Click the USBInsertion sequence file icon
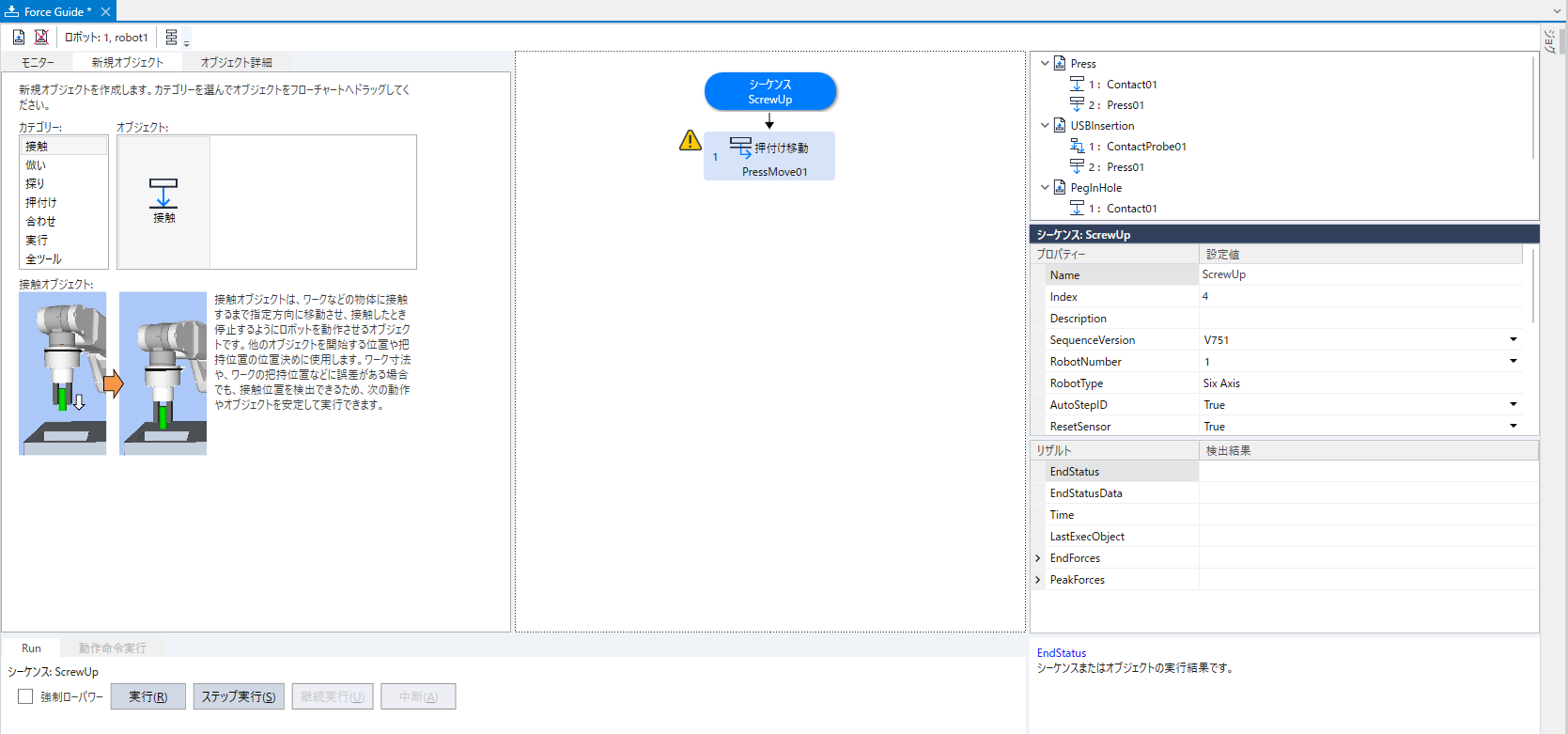 [x=1060, y=126]
